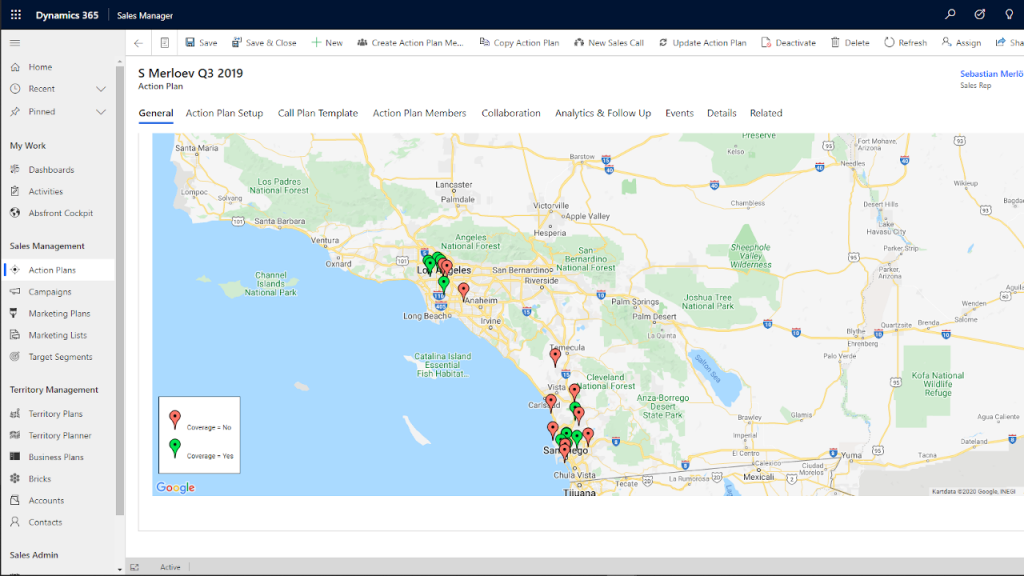The width and height of the screenshot is (1024, 576).
Task: Click Dynamics 365 brand title
Action: (x=67, y=15)
